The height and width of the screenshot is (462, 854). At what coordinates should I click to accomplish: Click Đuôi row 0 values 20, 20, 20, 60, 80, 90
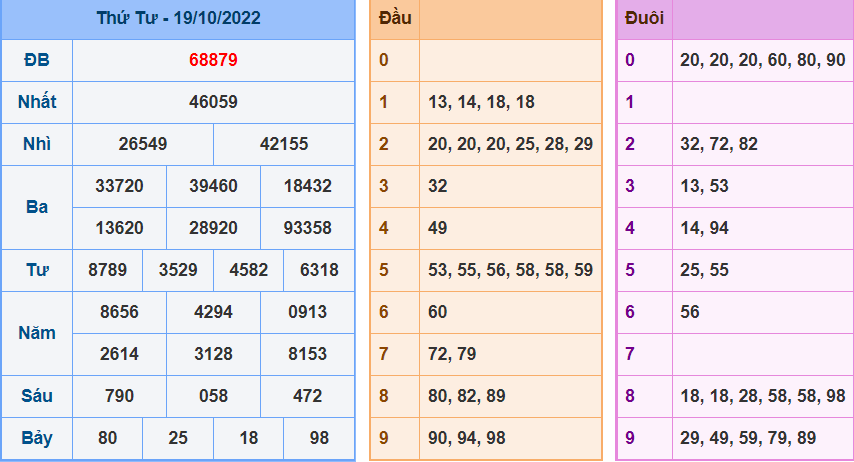pos(762,60)
